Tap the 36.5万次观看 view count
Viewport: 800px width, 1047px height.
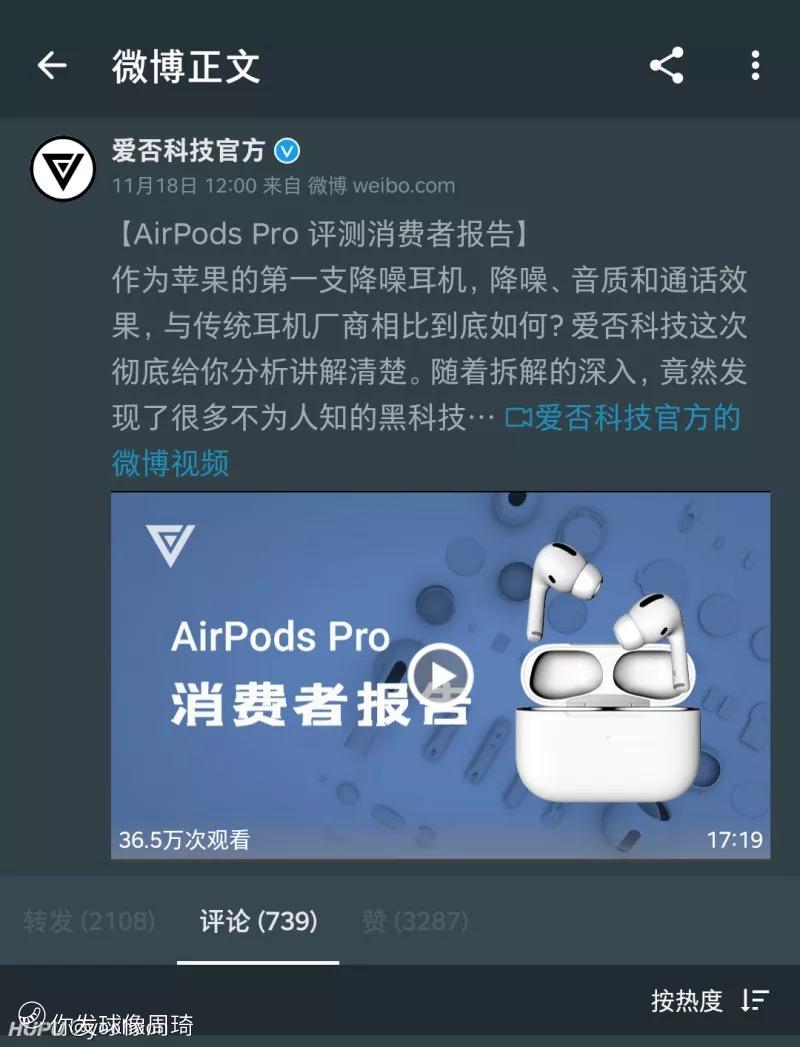point(184,839)
